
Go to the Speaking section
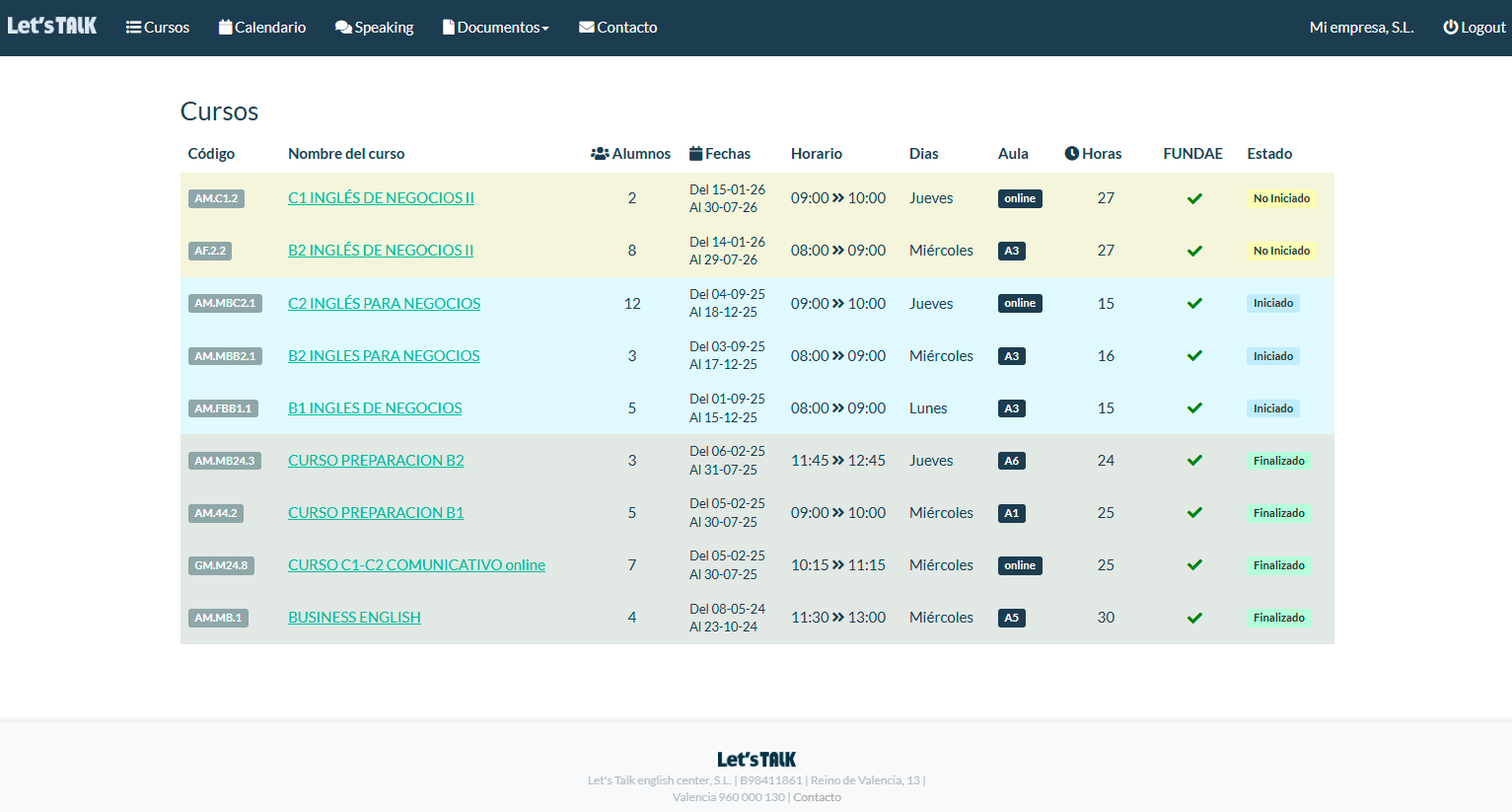point(384,28)
